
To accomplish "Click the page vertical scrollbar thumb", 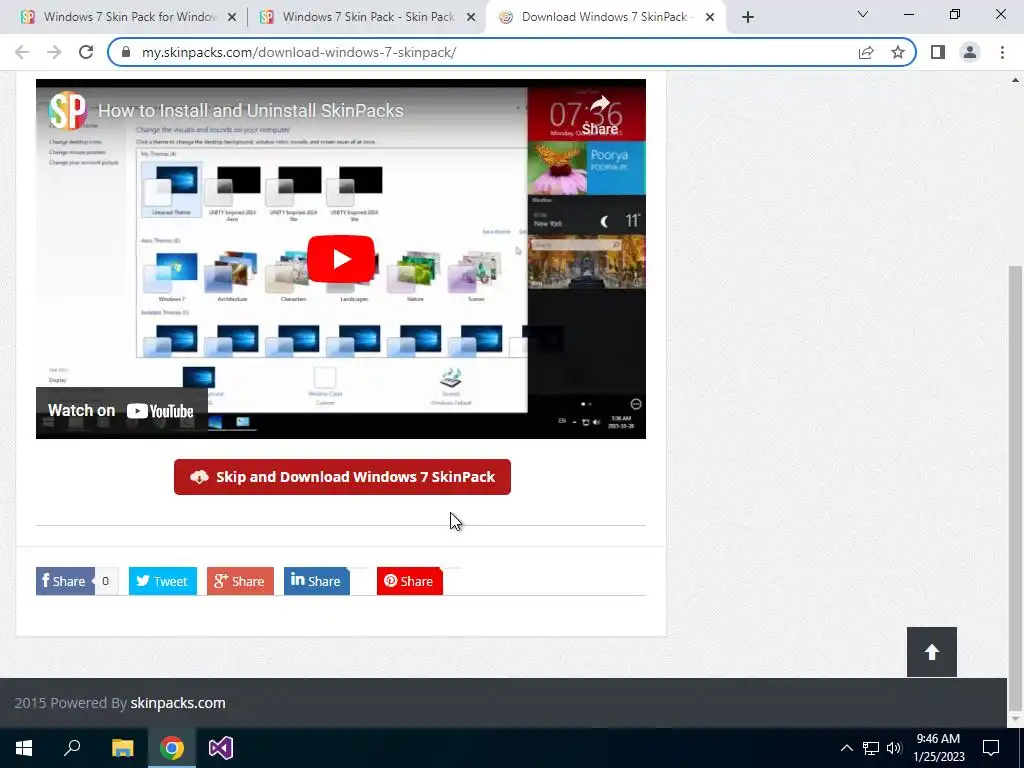I will [x=1015, y=487].
